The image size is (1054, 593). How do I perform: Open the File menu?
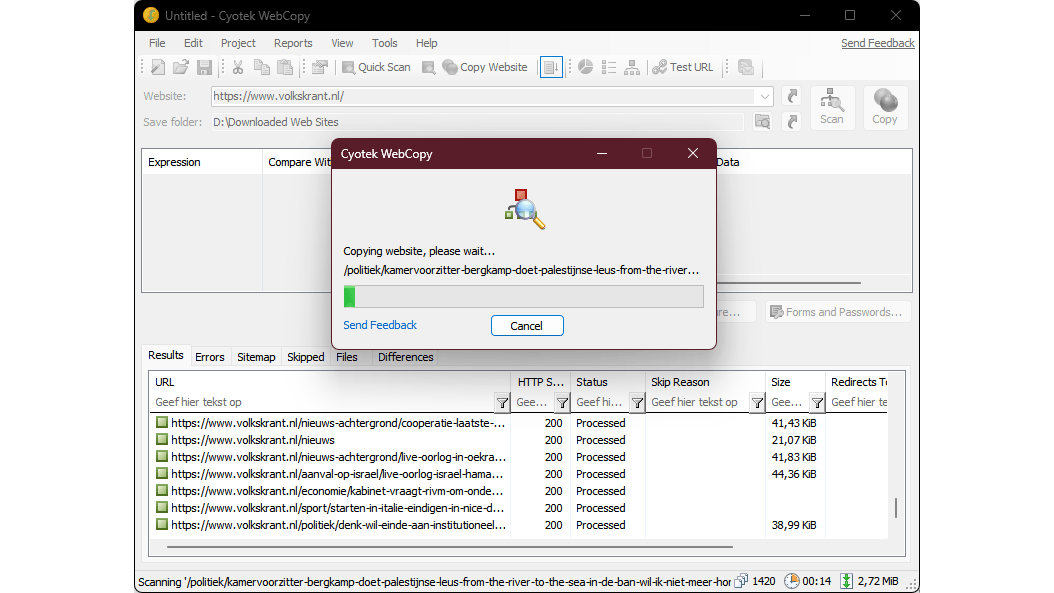tap(157, 43)
